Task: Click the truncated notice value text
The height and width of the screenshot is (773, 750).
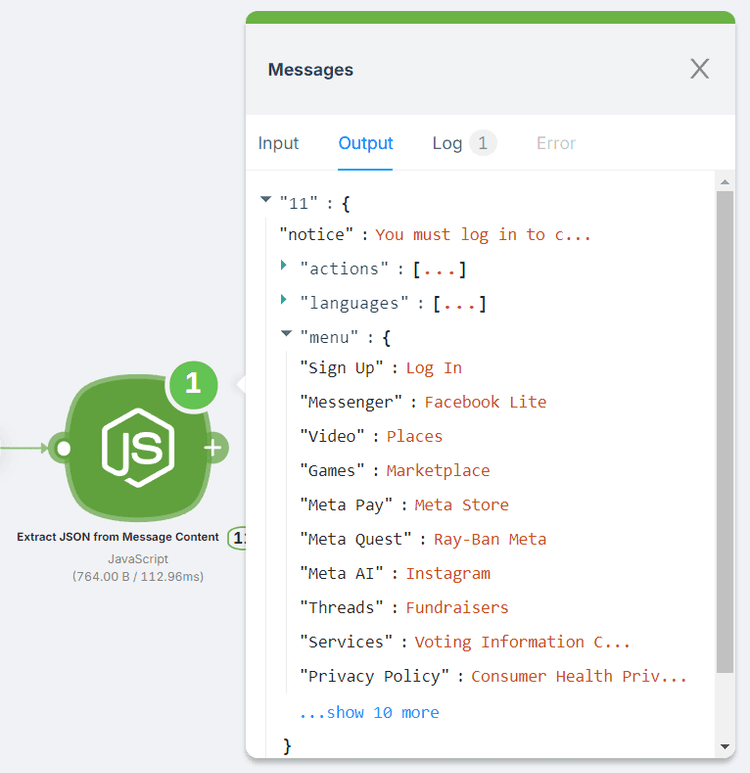Action: pos(483,234)
